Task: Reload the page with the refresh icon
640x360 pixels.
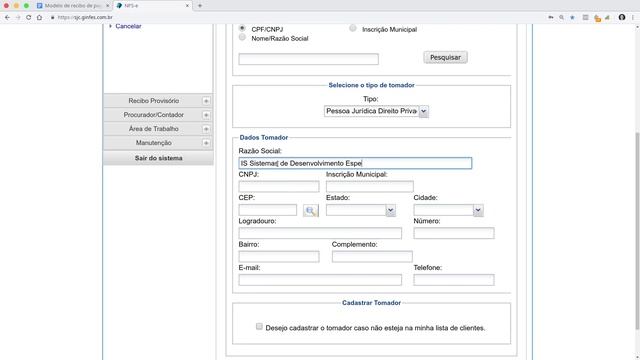Action: [29, 18]
